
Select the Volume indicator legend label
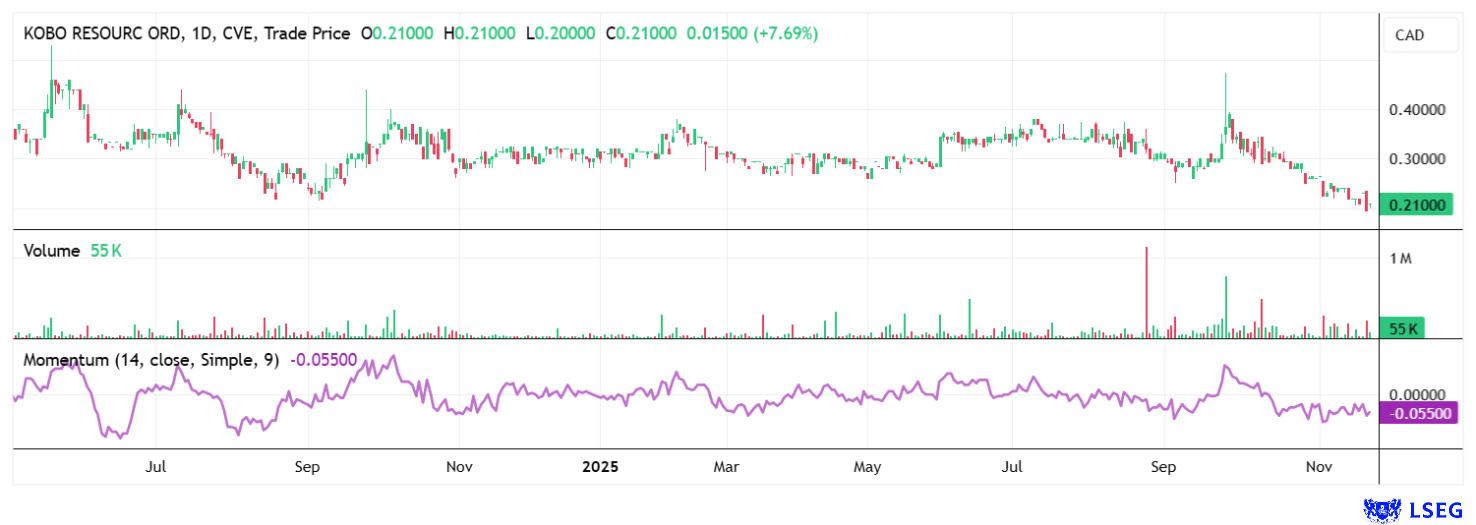(x=51, y=251)
